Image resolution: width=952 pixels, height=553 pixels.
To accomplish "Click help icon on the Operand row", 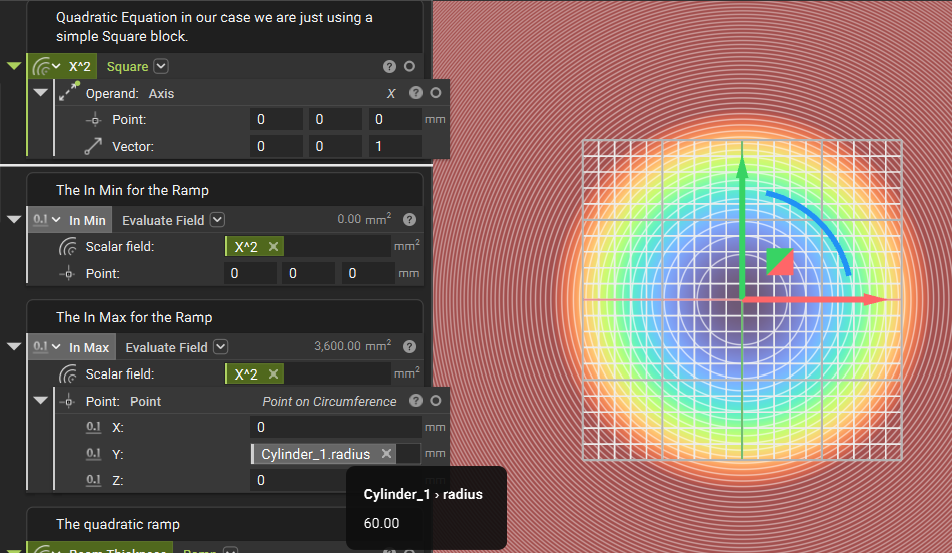I will pos(415,93).
